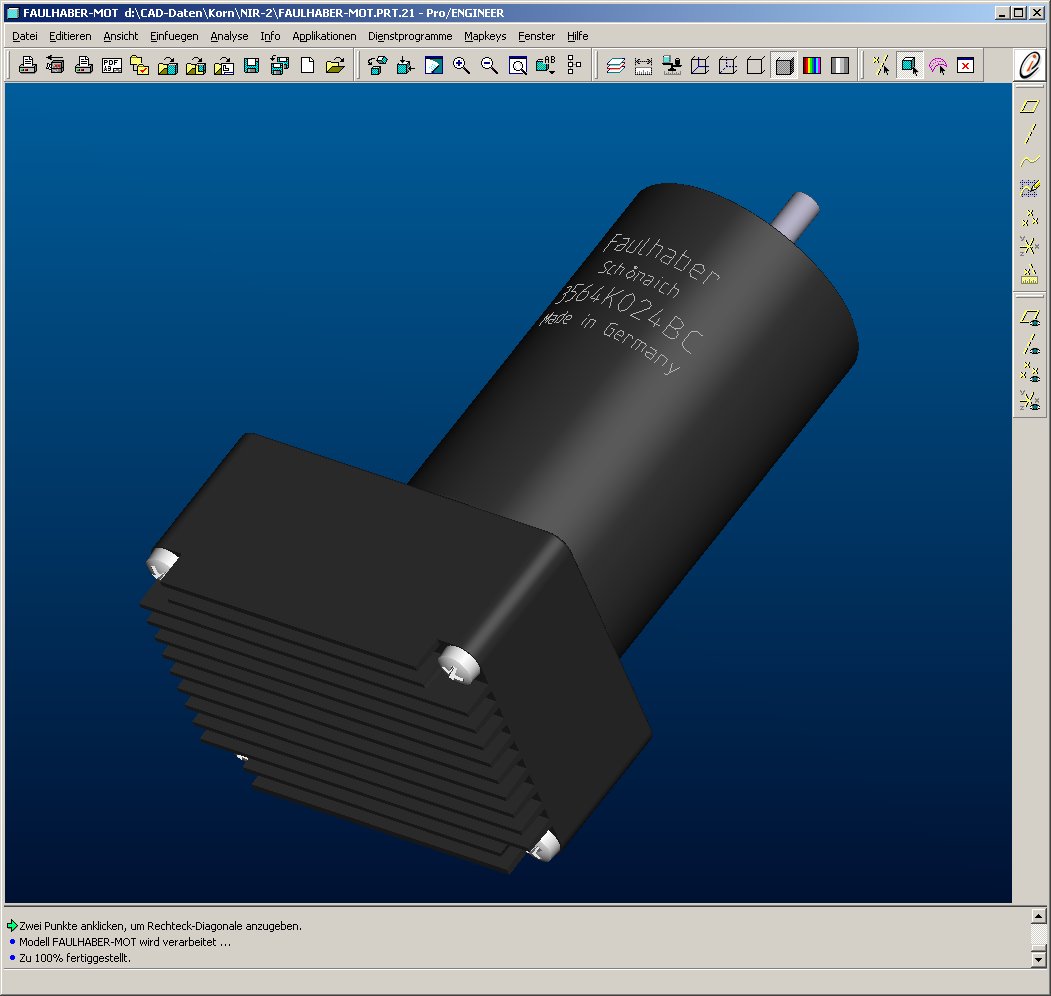Click the analysis ruler datum tool
Image resolution: width=1051 pixels, height=996 pixels.
(x=1030, y=273)
